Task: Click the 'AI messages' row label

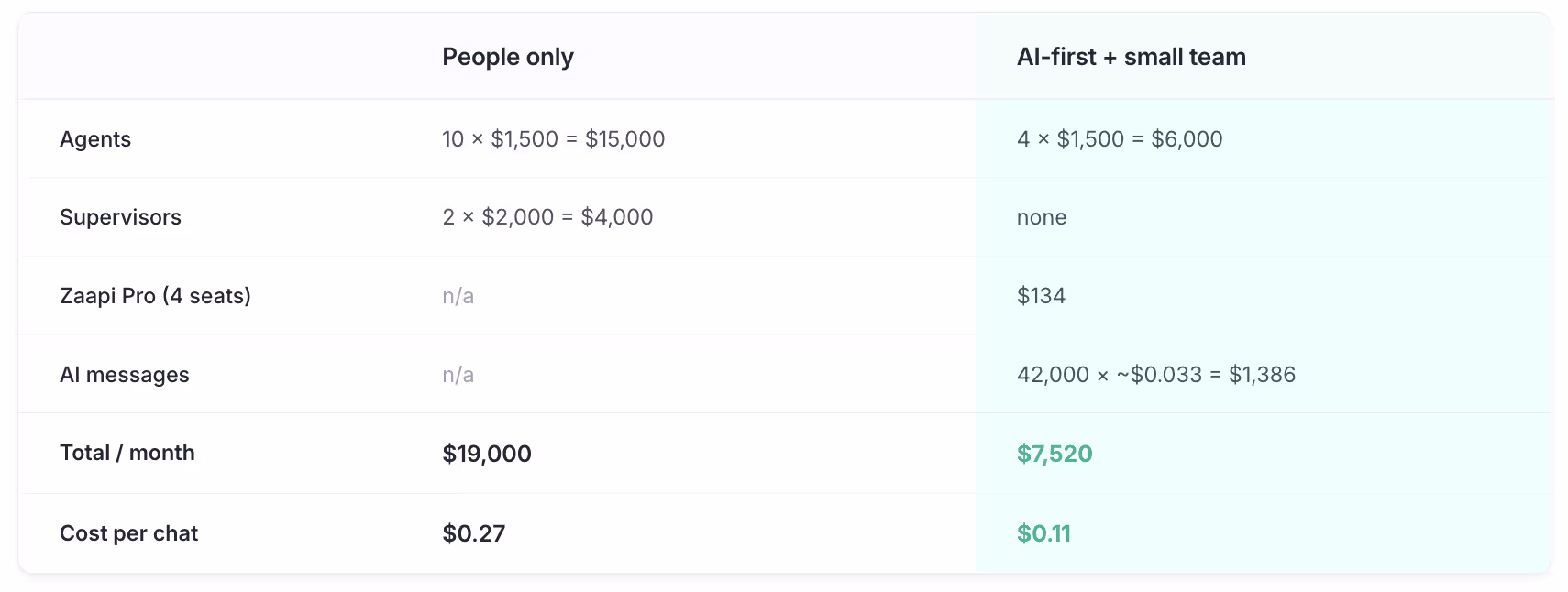Action: point(124,375)
